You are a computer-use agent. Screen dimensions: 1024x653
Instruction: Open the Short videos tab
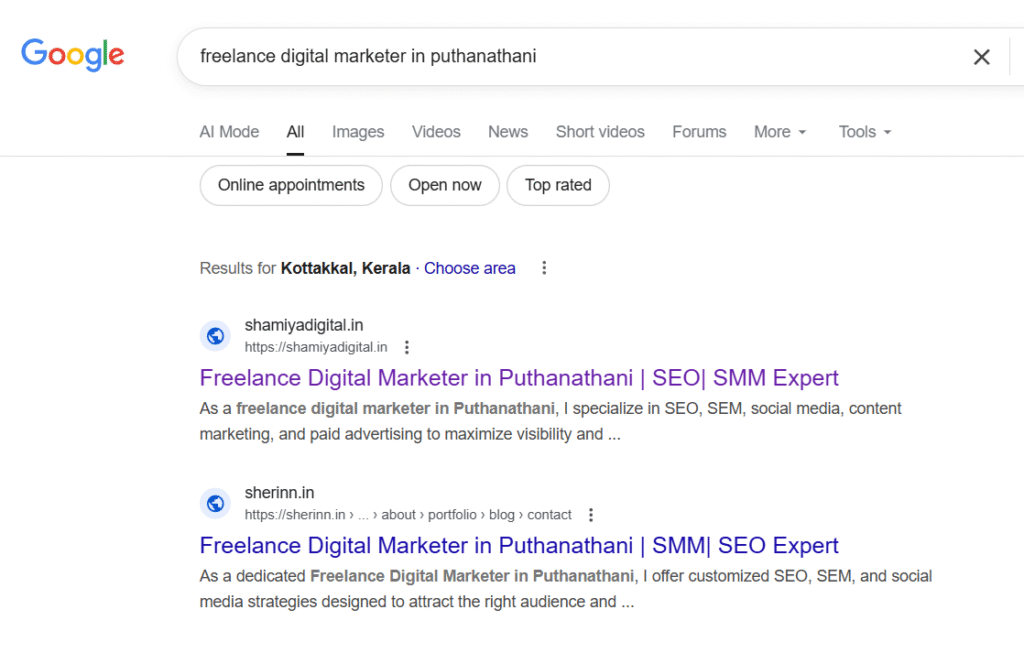(x=600, y=132)
